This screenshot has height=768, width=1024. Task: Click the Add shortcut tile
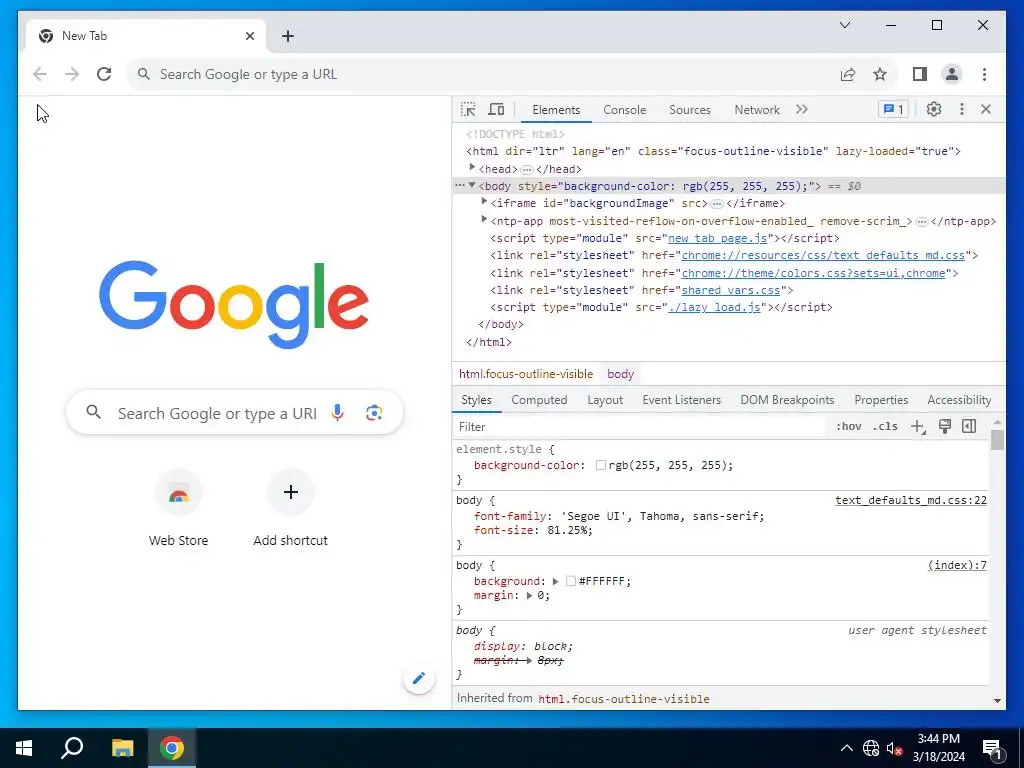(x=291, y=509)
